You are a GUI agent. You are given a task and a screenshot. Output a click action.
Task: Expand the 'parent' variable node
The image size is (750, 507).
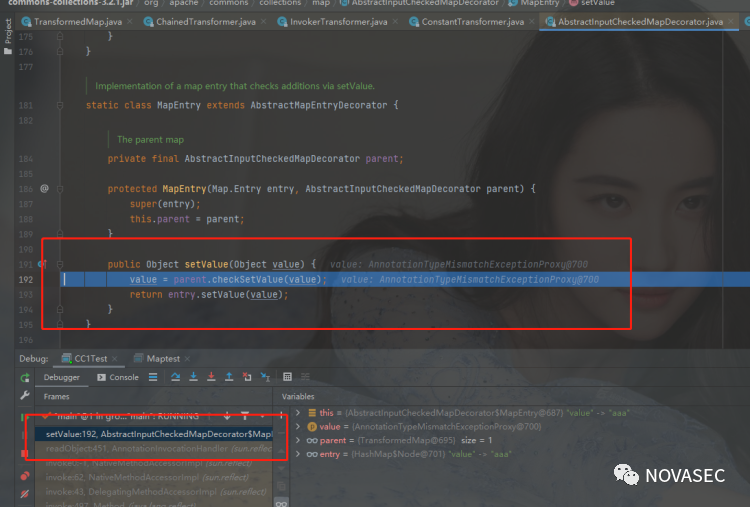[298, 441]
